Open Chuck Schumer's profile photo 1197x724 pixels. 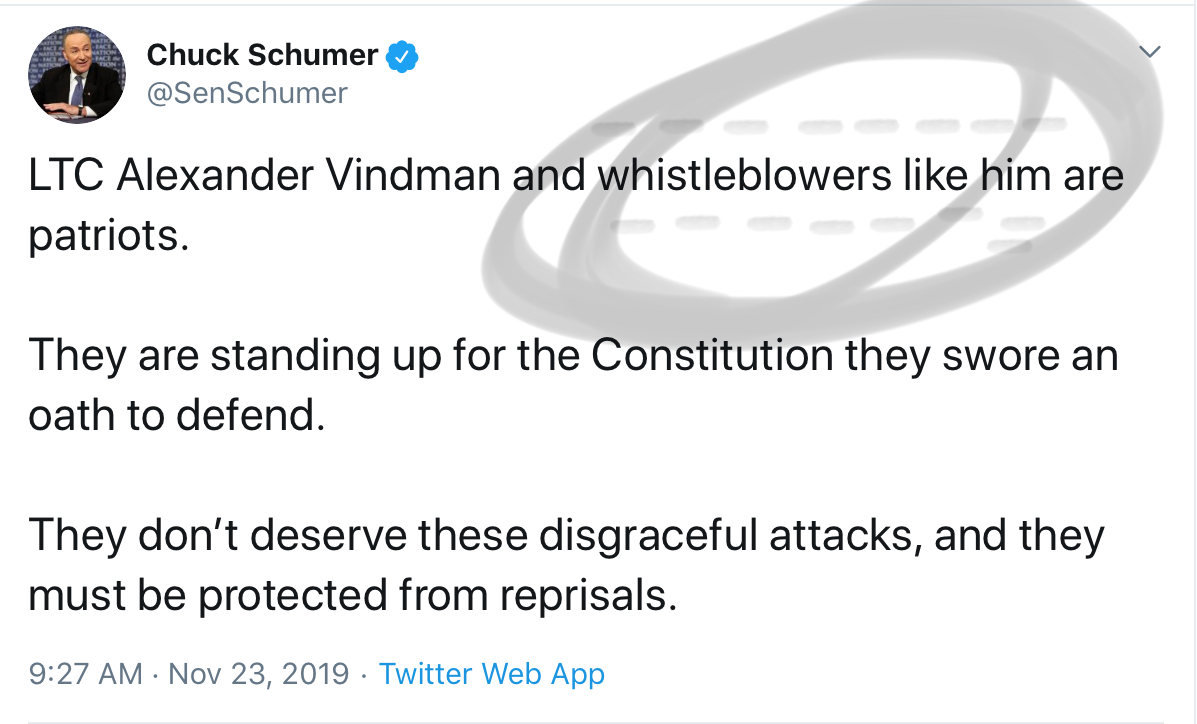coord(77,75)
